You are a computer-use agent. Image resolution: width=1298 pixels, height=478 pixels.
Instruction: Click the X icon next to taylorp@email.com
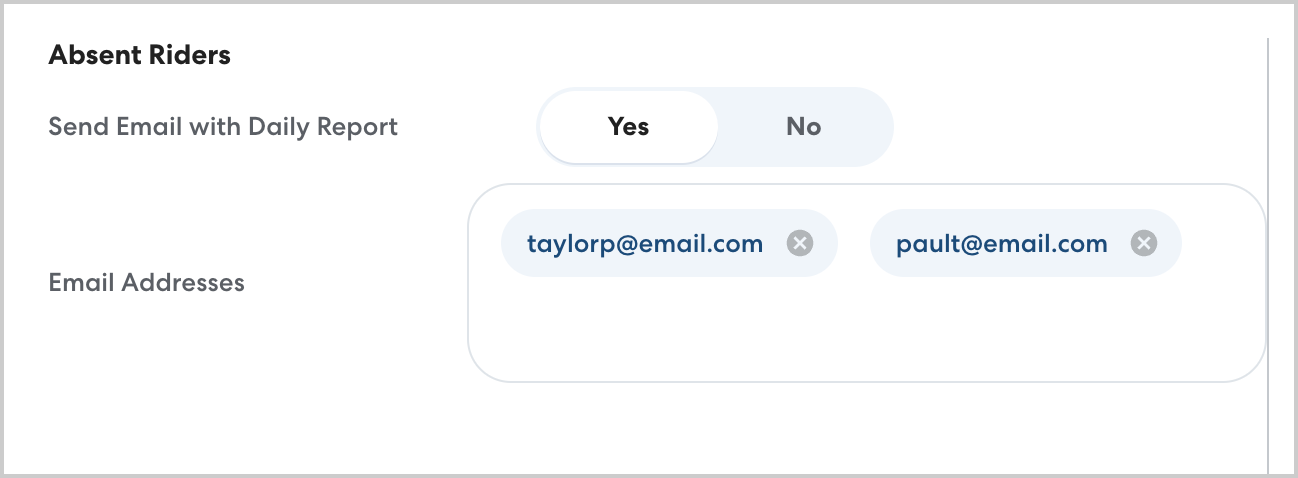799,243
